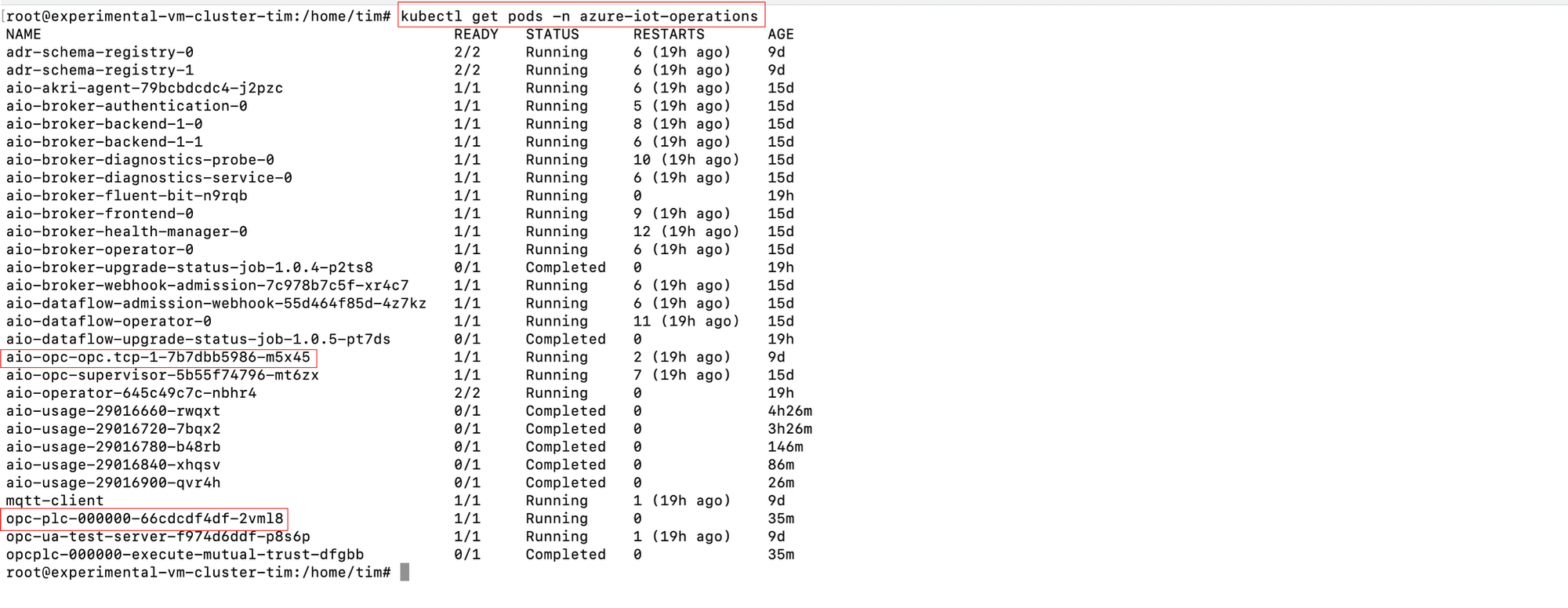Click restarts value 7 (19h ago)
This screenshot has width=1568, height=608.
[x=682, y=376]
